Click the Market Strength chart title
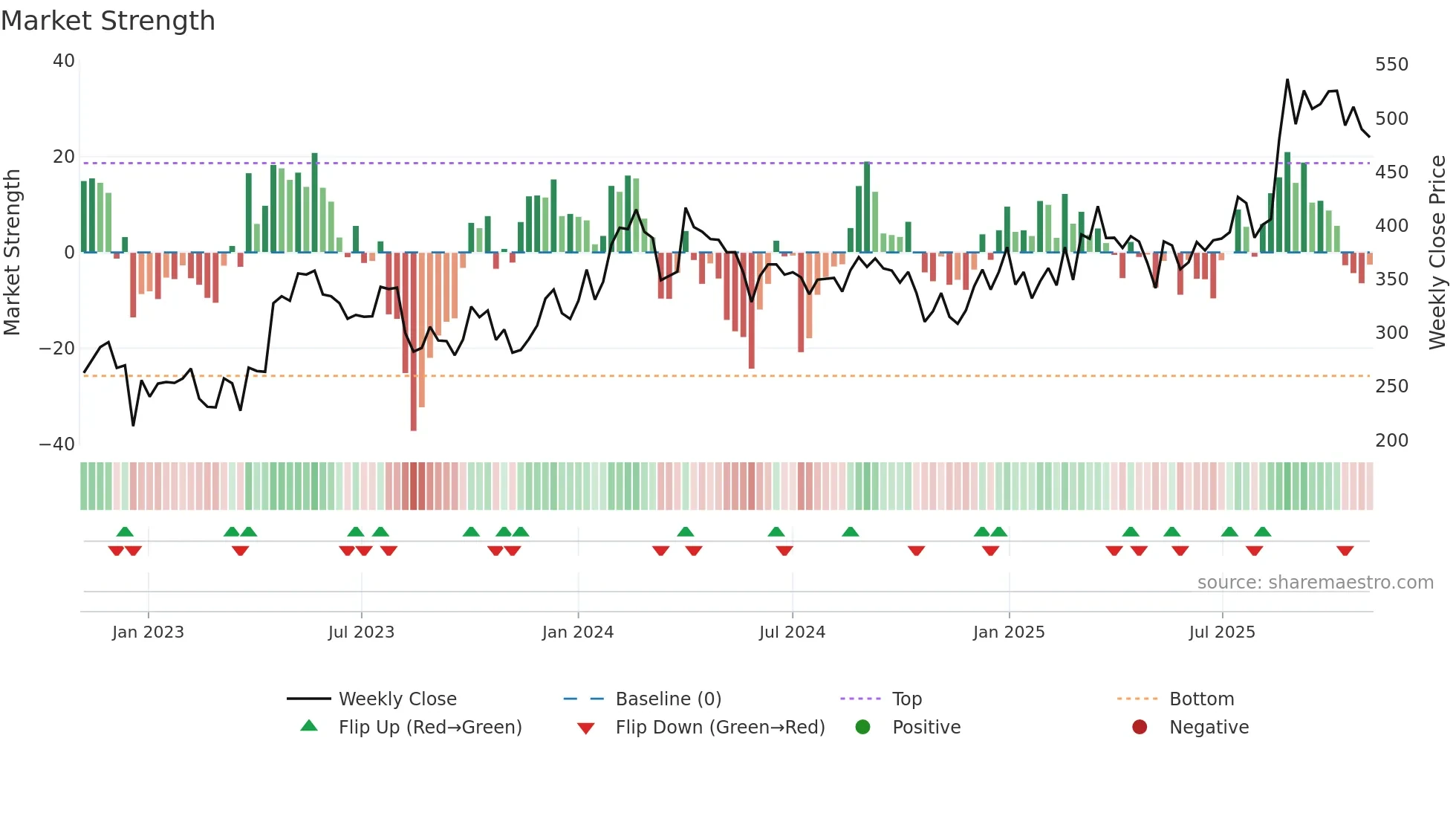This screenshot has width=1456, height=819. point(108,21)
